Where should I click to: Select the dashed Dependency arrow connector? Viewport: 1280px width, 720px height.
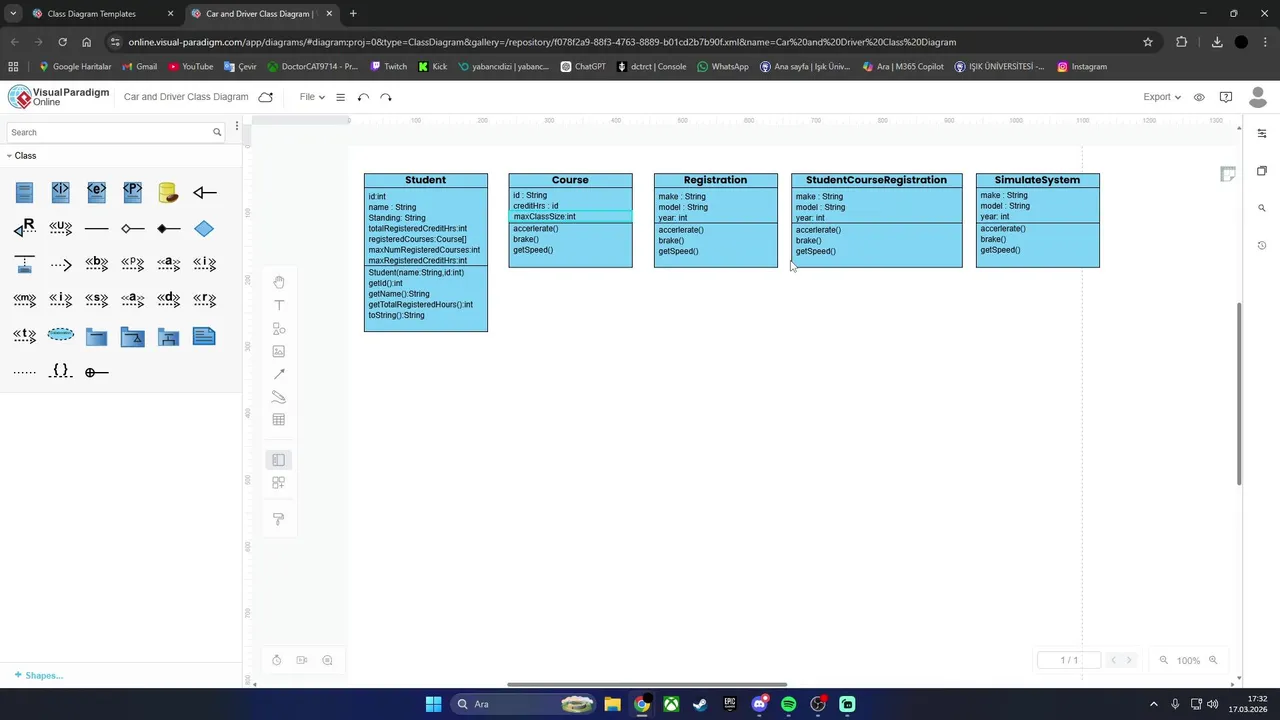coord(61,265)
